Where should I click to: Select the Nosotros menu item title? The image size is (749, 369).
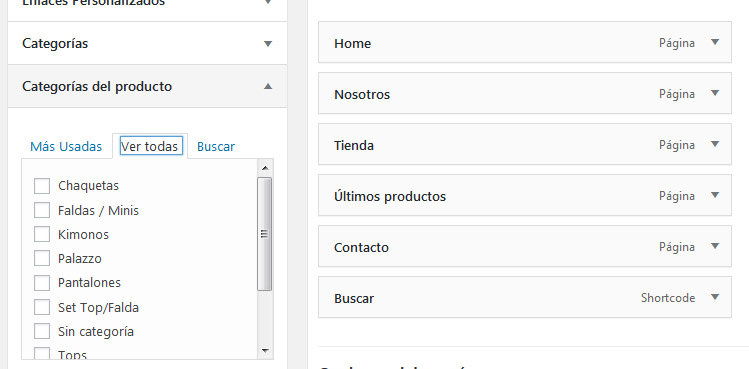pos(362,95)
